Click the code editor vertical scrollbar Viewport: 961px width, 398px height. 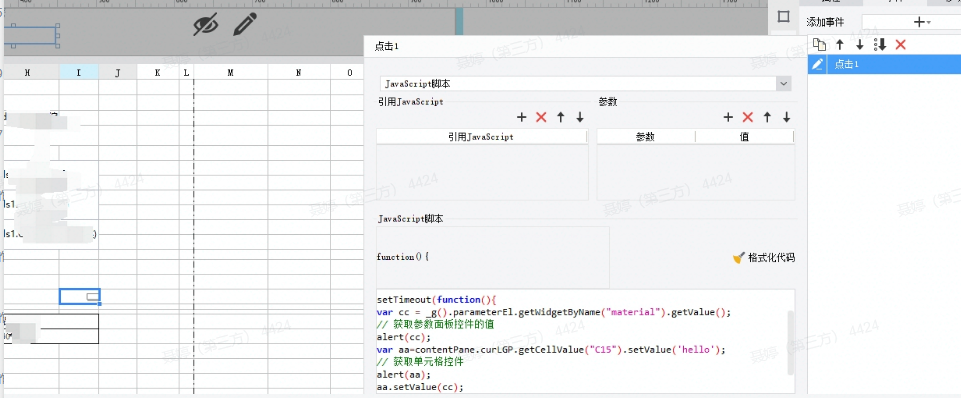(790, 342)
